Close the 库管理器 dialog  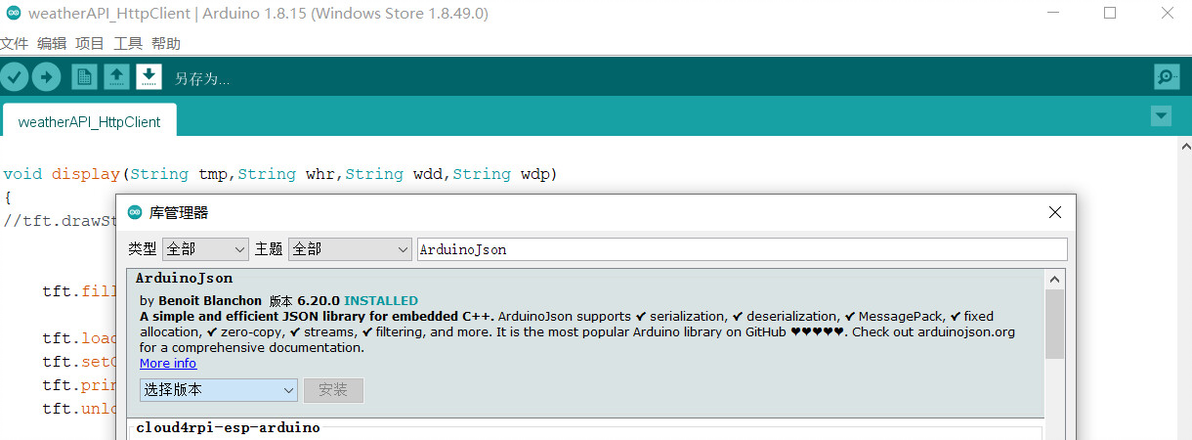point(1054,212)
